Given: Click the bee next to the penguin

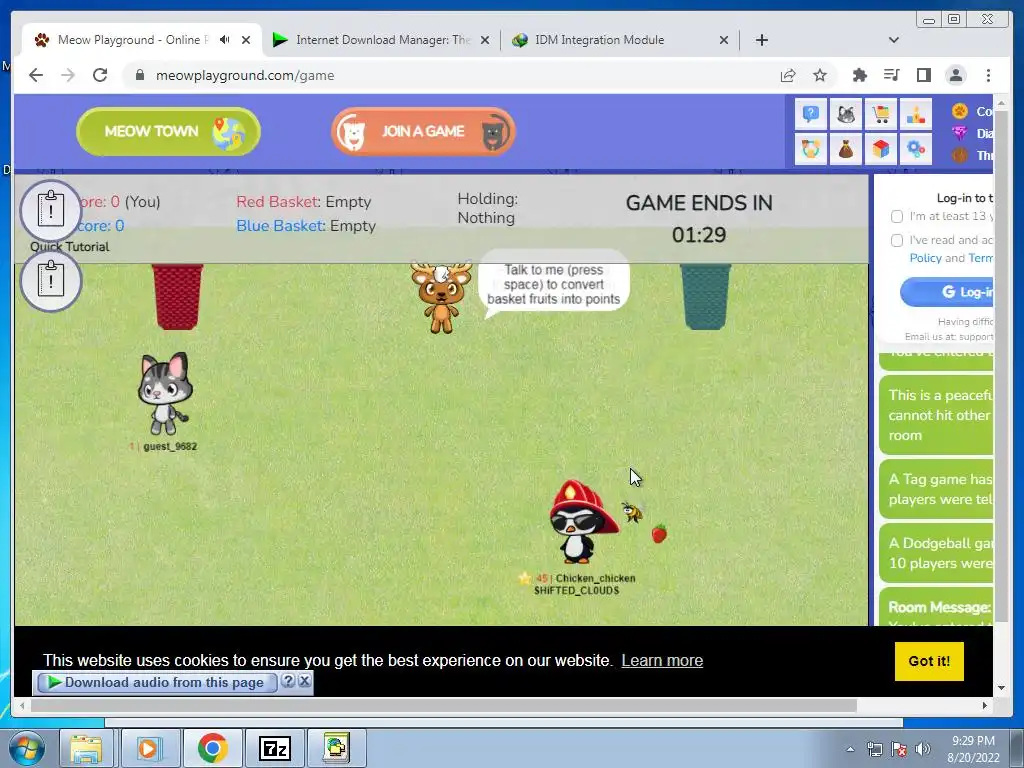Looking at the screenshot, I should (x=632, y=511).
